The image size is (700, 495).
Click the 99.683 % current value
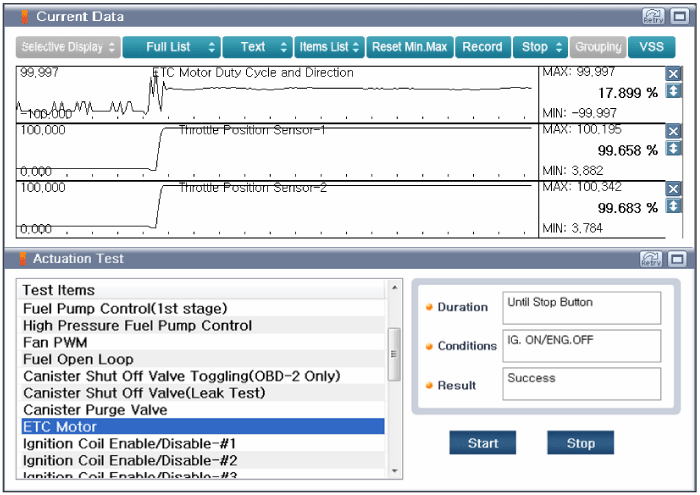tap(628, 208)
